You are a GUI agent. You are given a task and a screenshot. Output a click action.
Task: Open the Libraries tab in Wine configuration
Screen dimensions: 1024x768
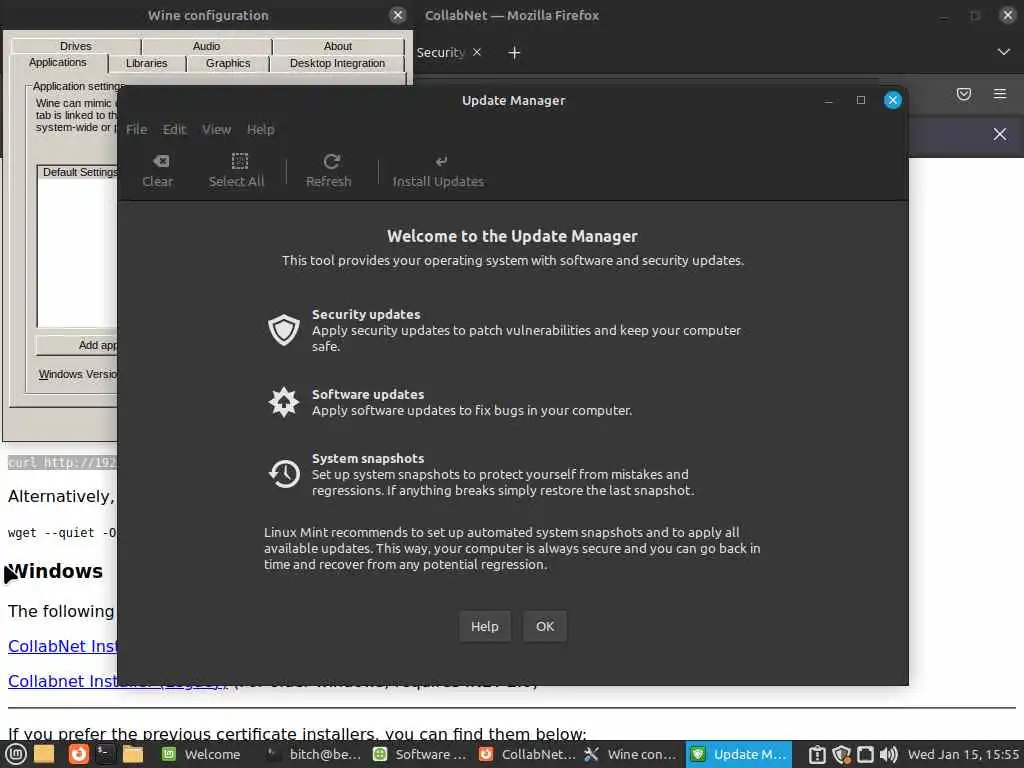146,63
